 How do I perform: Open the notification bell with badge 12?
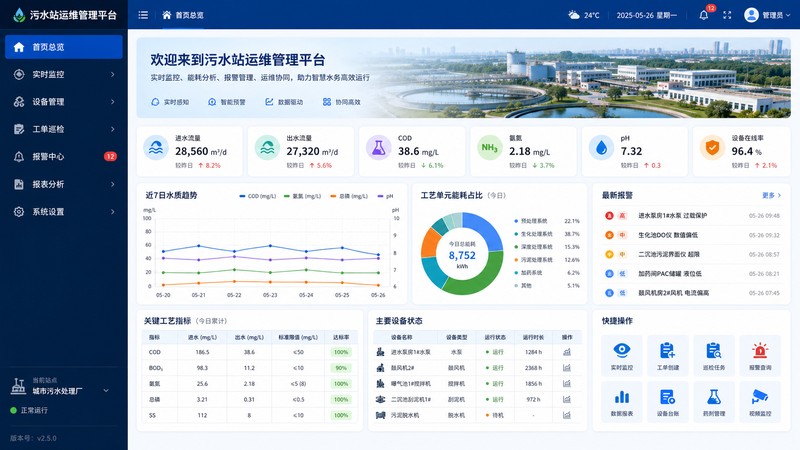(x=704, y=15)
